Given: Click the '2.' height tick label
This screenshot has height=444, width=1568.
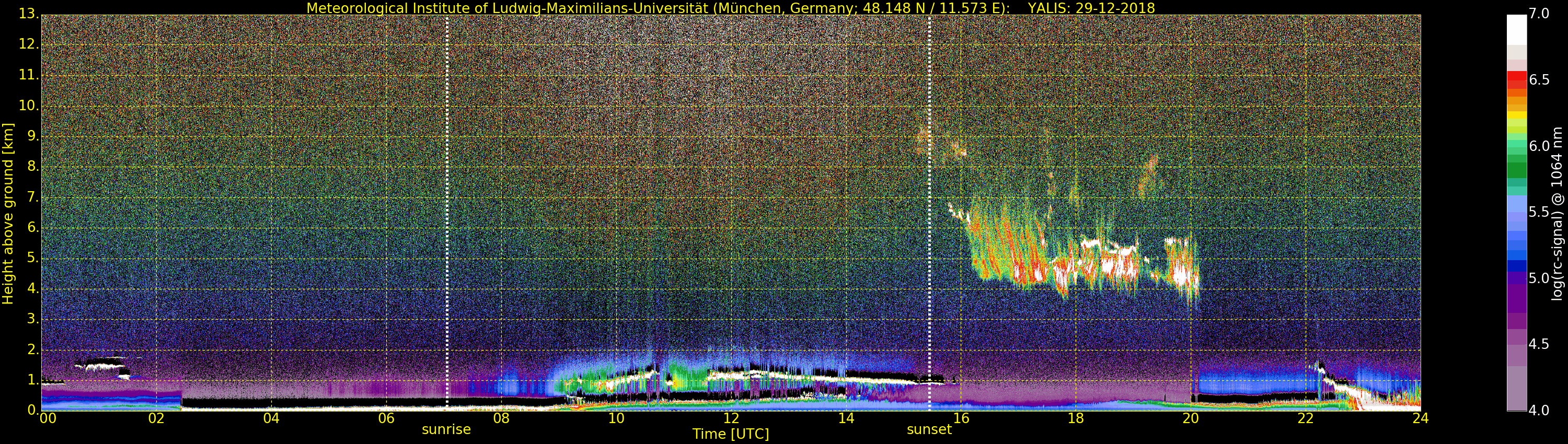Looking at the screenshot, I should [x=33, y=350].
